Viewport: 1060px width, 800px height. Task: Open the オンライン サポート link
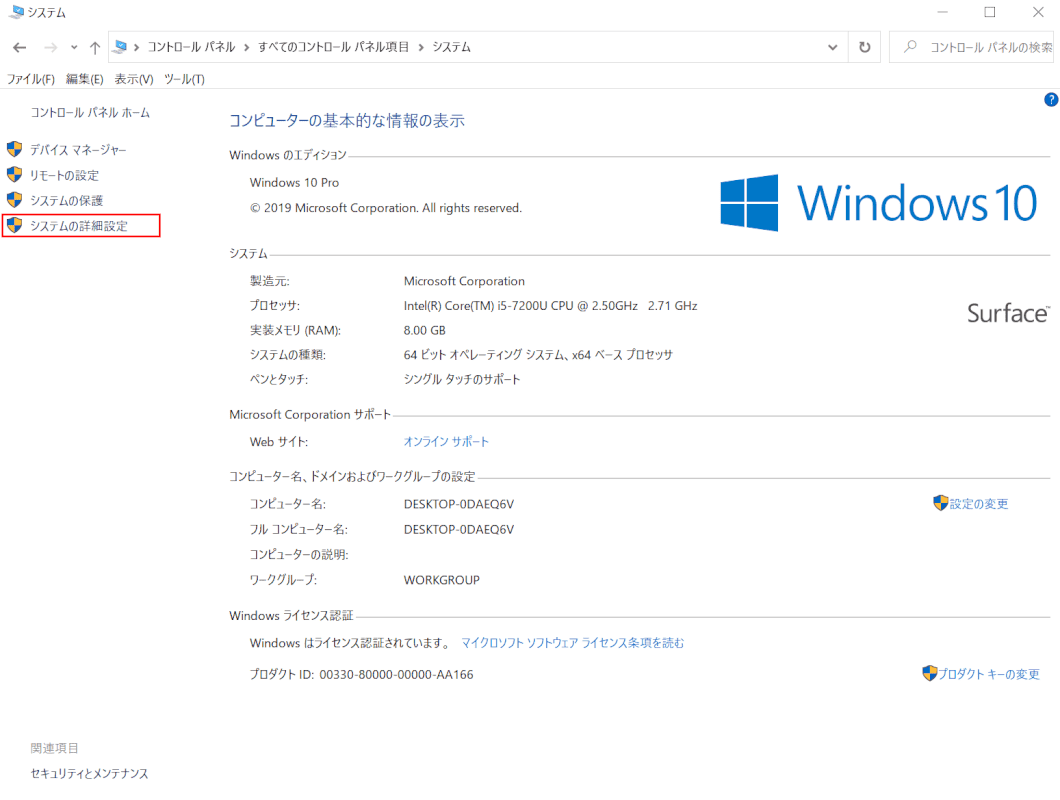click(446, 442)
